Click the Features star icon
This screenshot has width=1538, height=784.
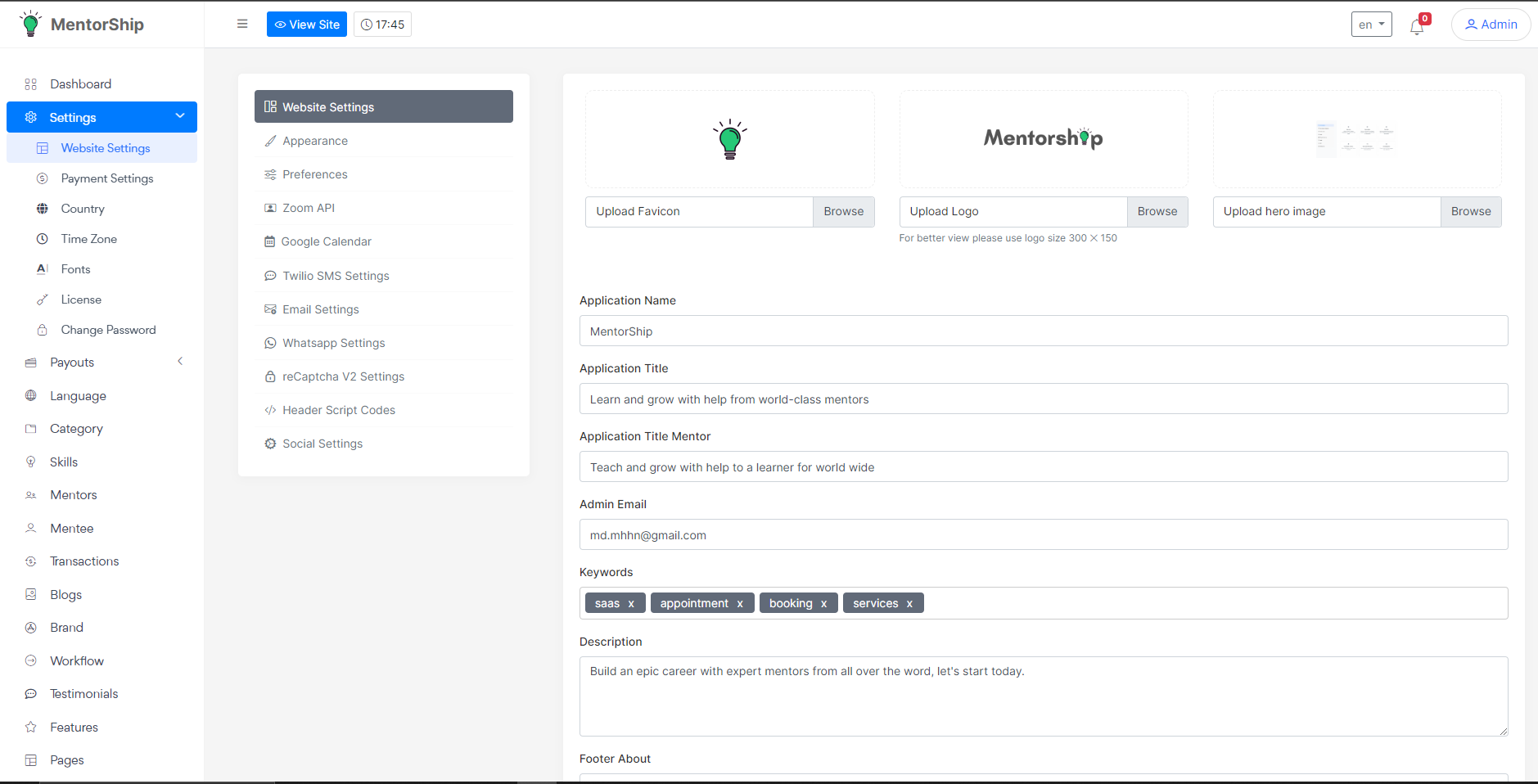[x=31, y=727]
